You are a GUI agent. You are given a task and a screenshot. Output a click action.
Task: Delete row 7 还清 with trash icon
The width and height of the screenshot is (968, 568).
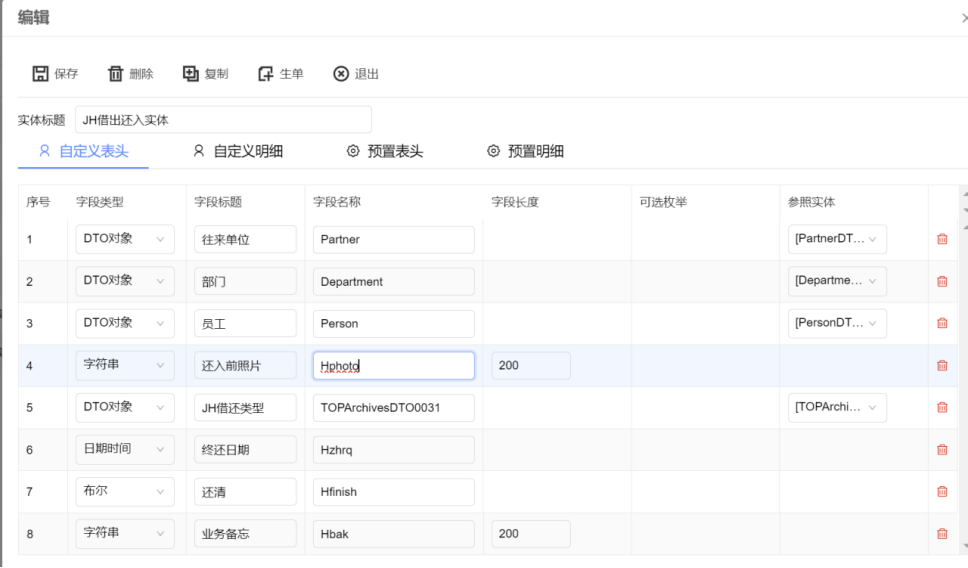tap(942, 491)
